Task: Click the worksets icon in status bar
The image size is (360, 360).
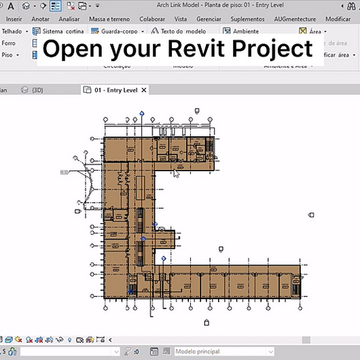Action: tap(12, 351)
